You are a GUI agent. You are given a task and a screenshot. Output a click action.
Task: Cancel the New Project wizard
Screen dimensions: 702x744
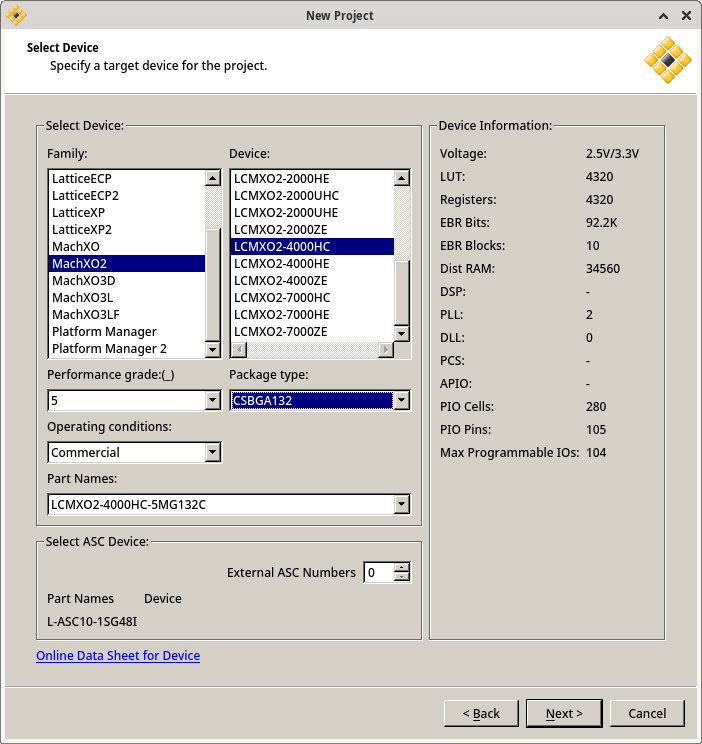[647, 713]
